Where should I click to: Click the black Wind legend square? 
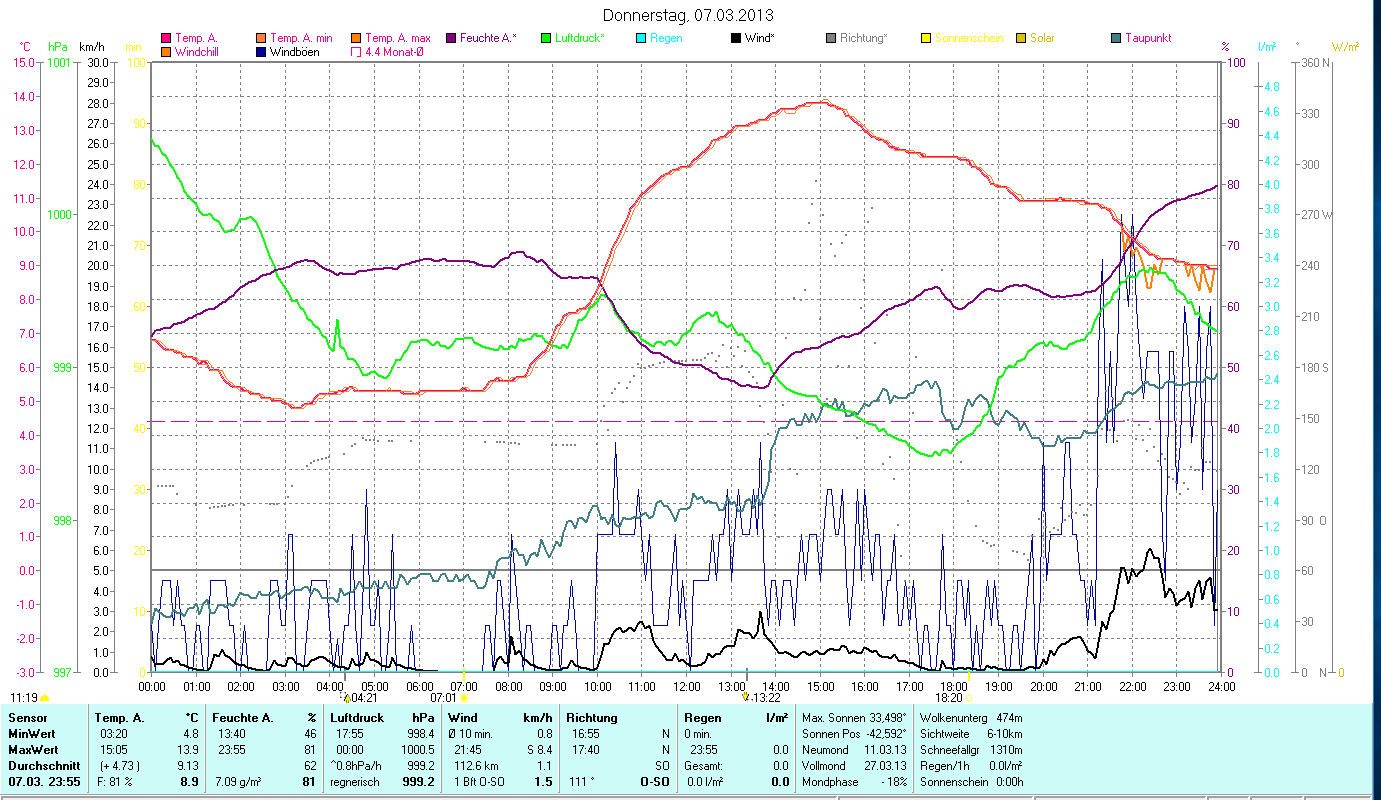tap(736, 38)
